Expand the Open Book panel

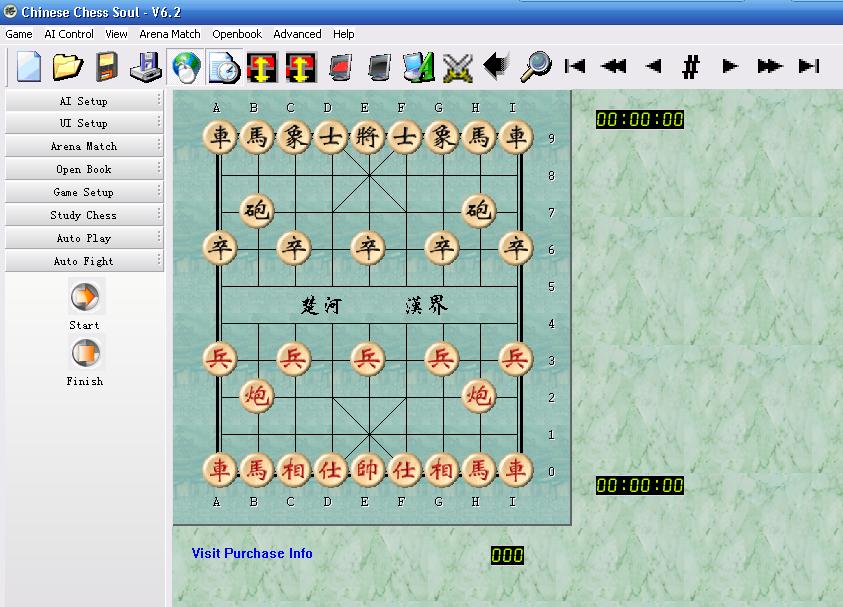(x=84, y=169)
